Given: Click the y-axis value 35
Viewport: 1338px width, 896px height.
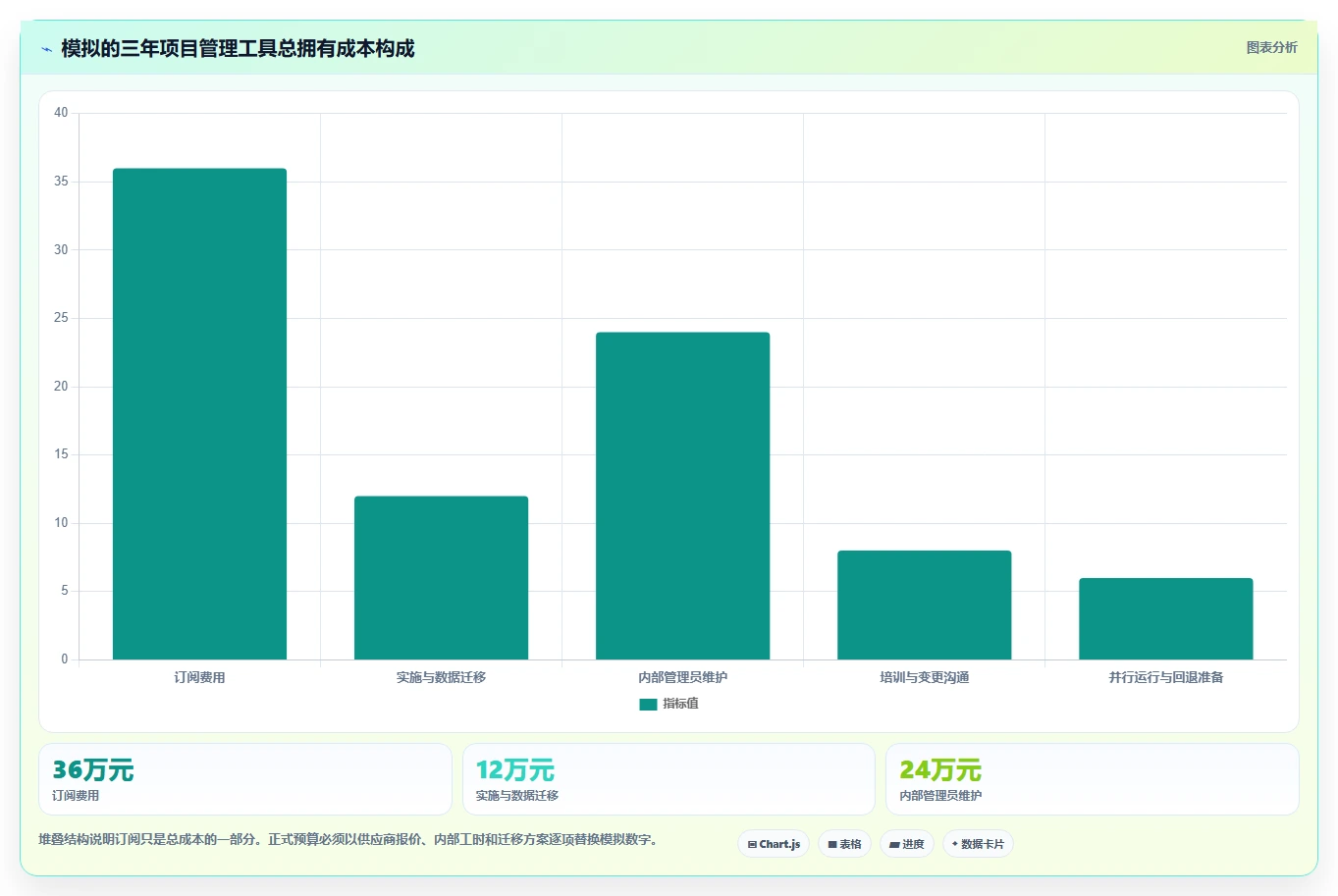Looking at the screenshot, I should click(x=61, y=182).
